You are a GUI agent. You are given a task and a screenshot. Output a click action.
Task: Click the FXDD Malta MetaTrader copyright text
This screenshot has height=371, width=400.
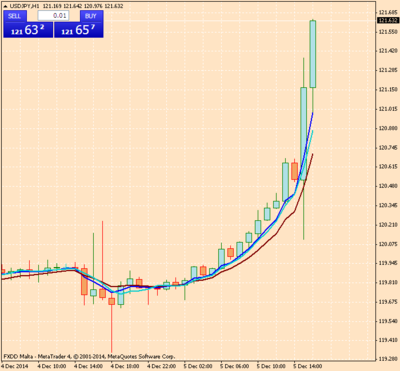pos(89,356)
